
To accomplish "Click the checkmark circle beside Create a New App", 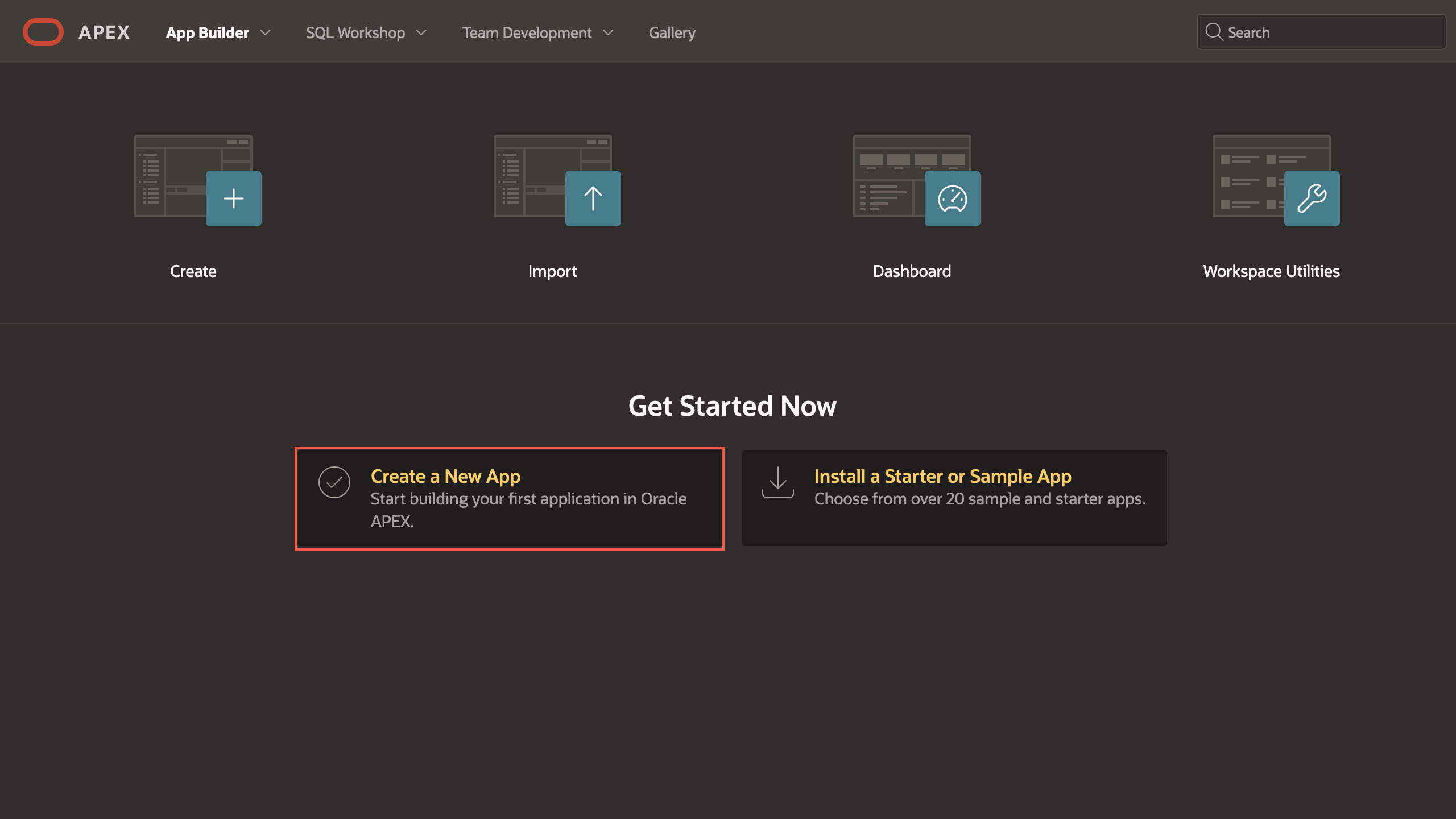I will [x=334, y=482].
